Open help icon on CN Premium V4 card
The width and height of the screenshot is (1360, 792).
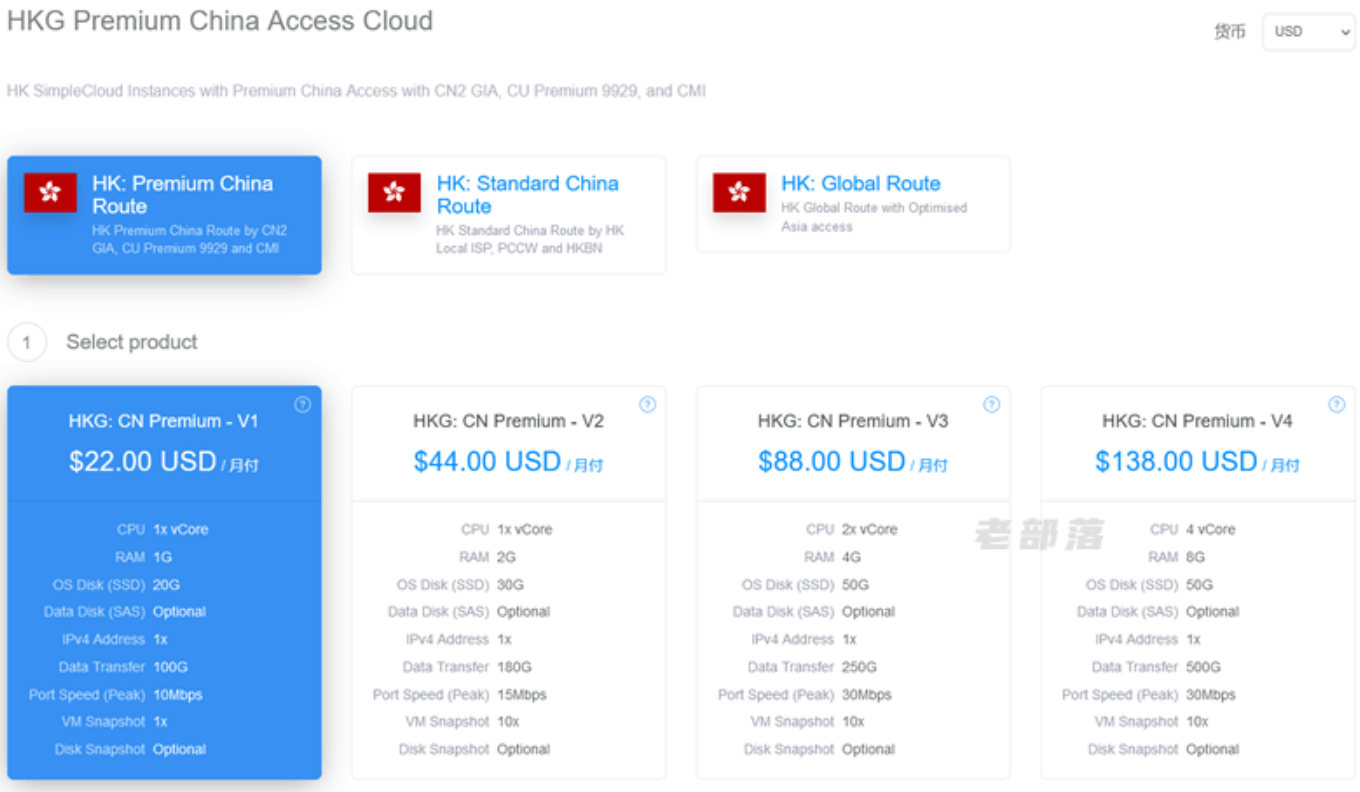(1336, 405)
